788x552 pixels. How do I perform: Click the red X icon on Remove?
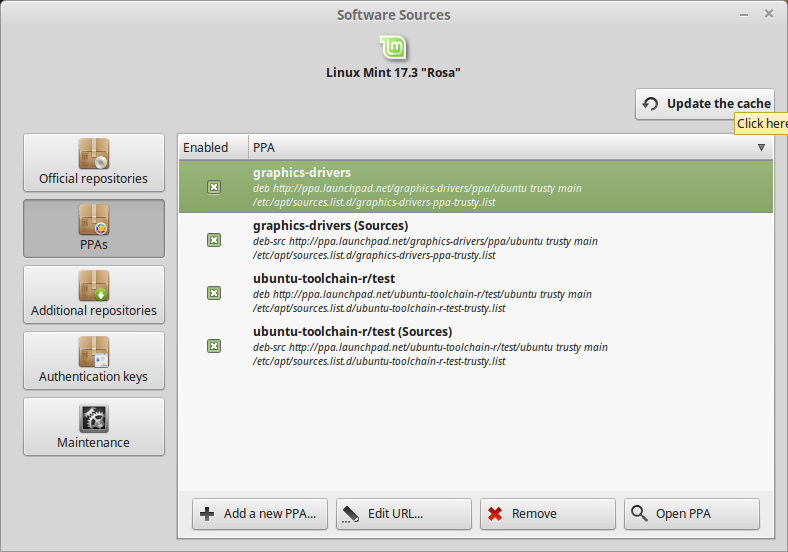(495, 513)
